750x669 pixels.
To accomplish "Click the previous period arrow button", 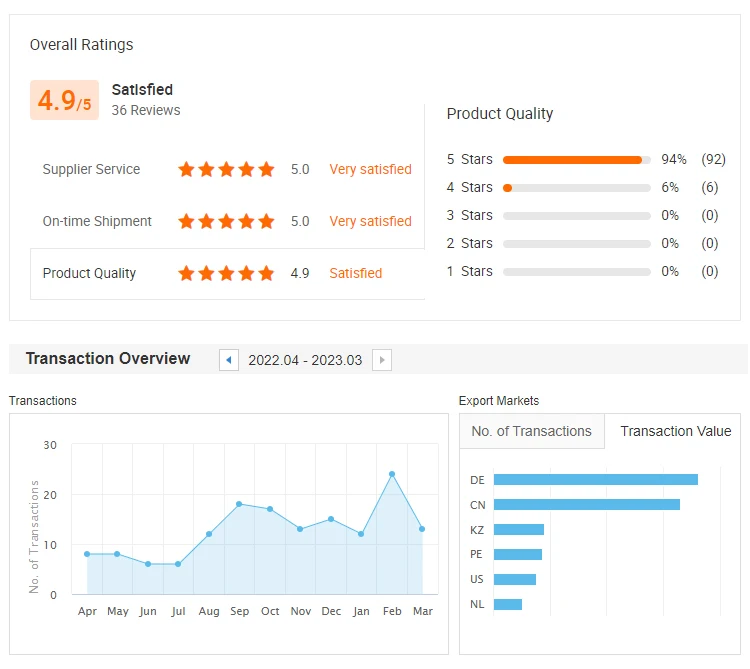I will pos(229,360).
